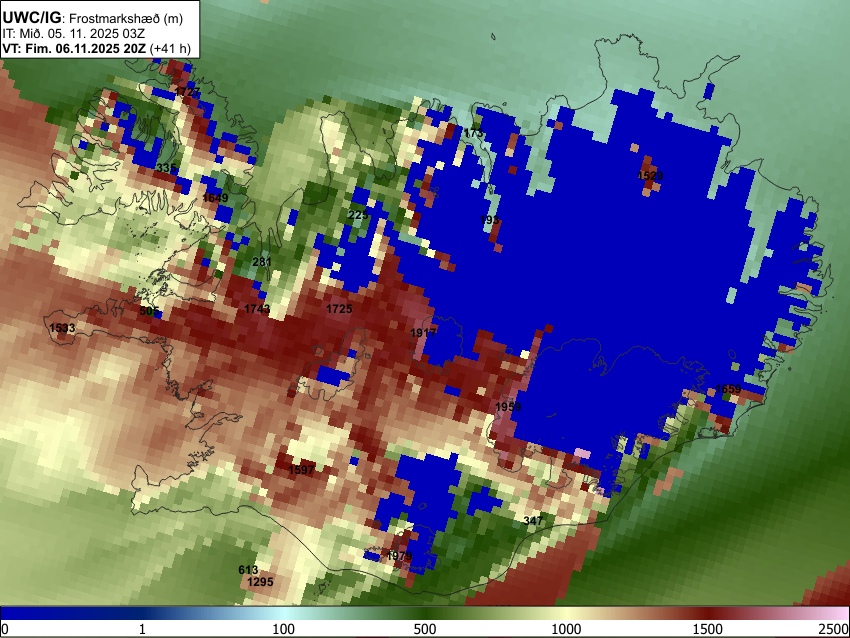Click the map value 281
Viewport: 850px width, 638px height.
point(262,262)
